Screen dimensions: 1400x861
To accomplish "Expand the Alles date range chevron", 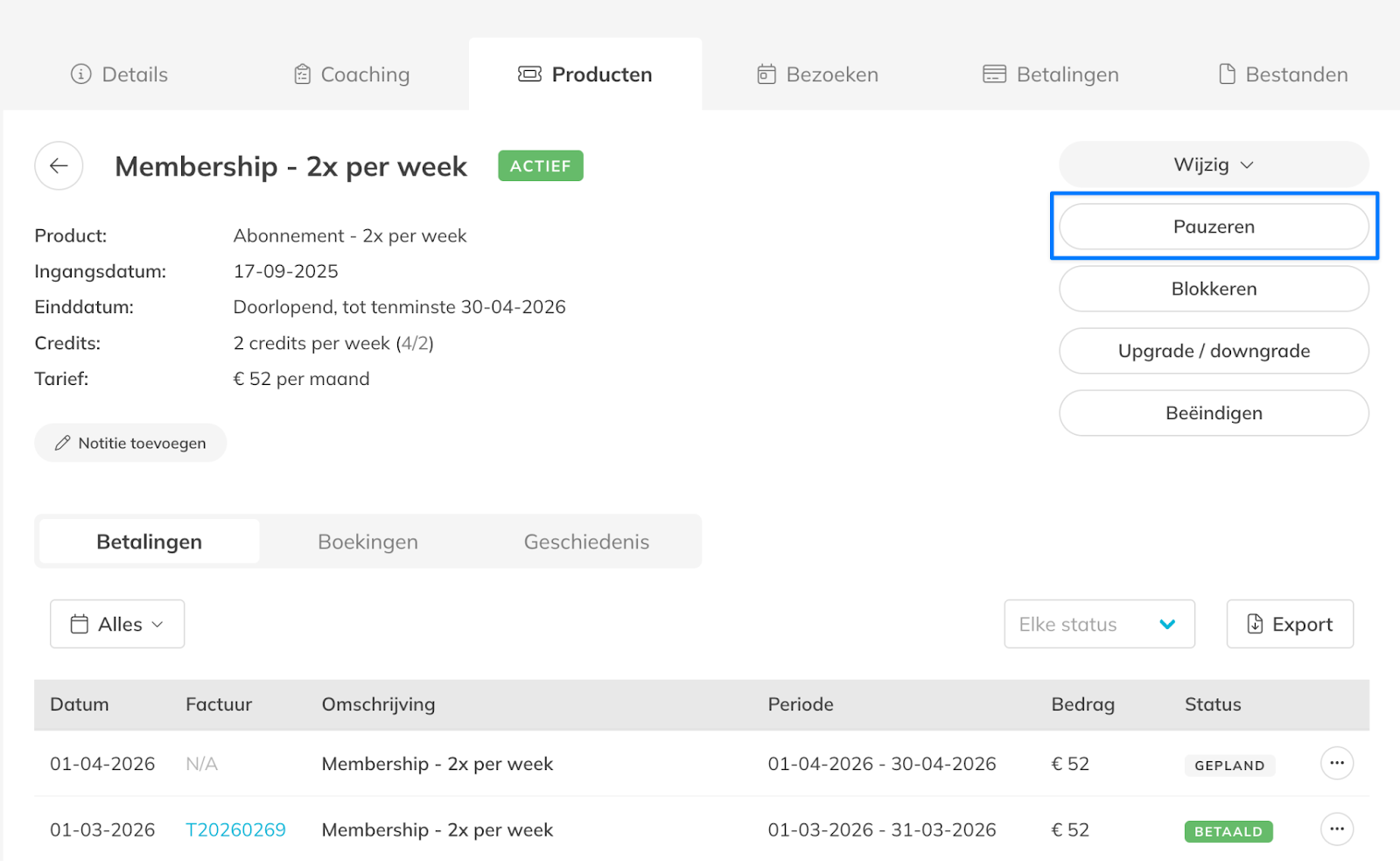I will (x=157, y=625).
